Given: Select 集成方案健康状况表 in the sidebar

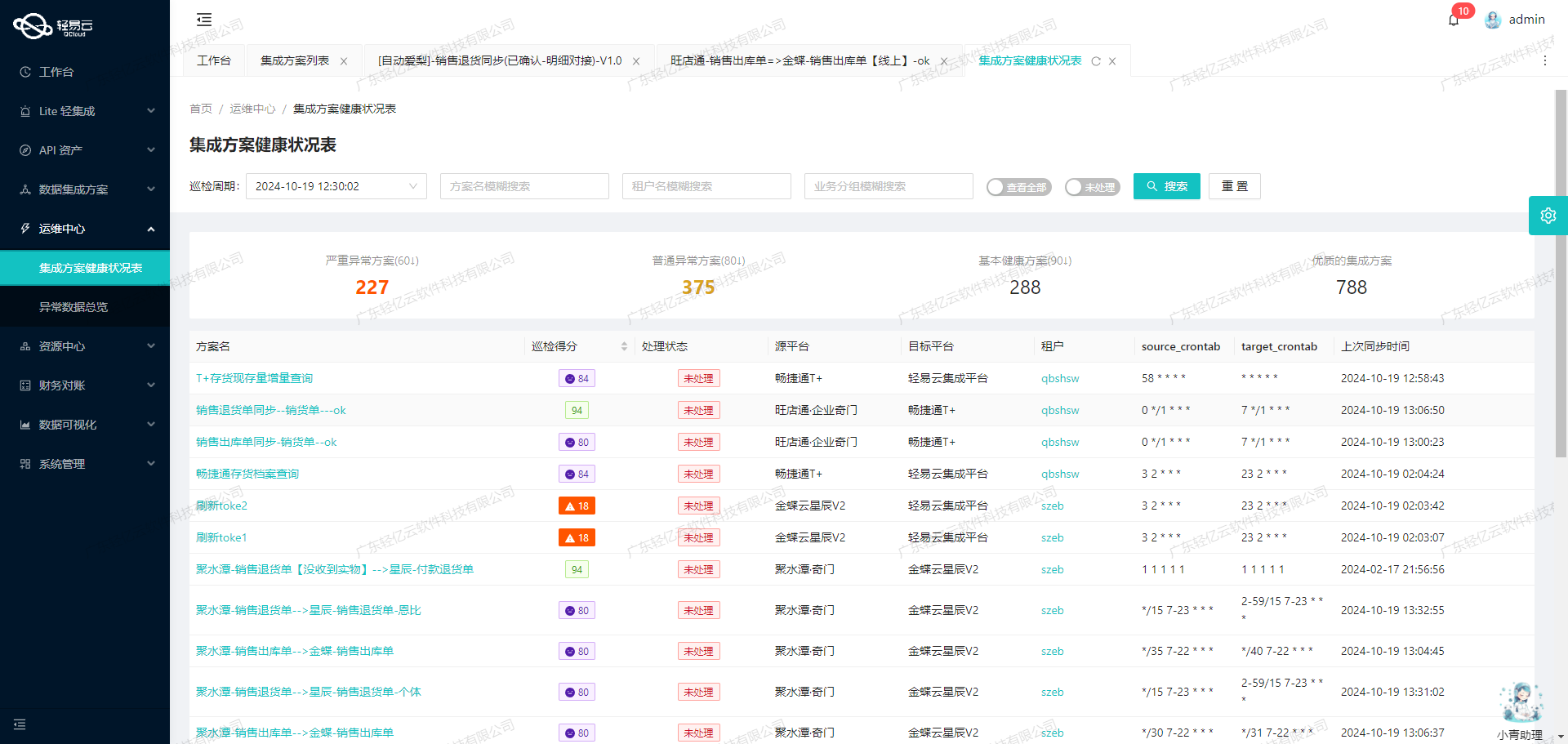Looking at the screenshot, I should click(x=85, y=268).
